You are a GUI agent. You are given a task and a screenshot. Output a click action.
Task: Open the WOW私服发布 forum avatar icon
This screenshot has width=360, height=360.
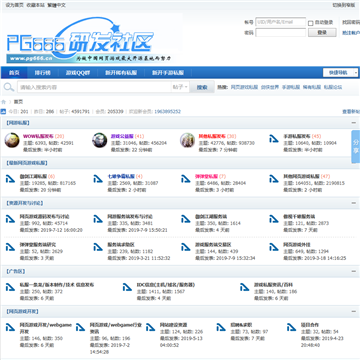[x=12, y=140]
